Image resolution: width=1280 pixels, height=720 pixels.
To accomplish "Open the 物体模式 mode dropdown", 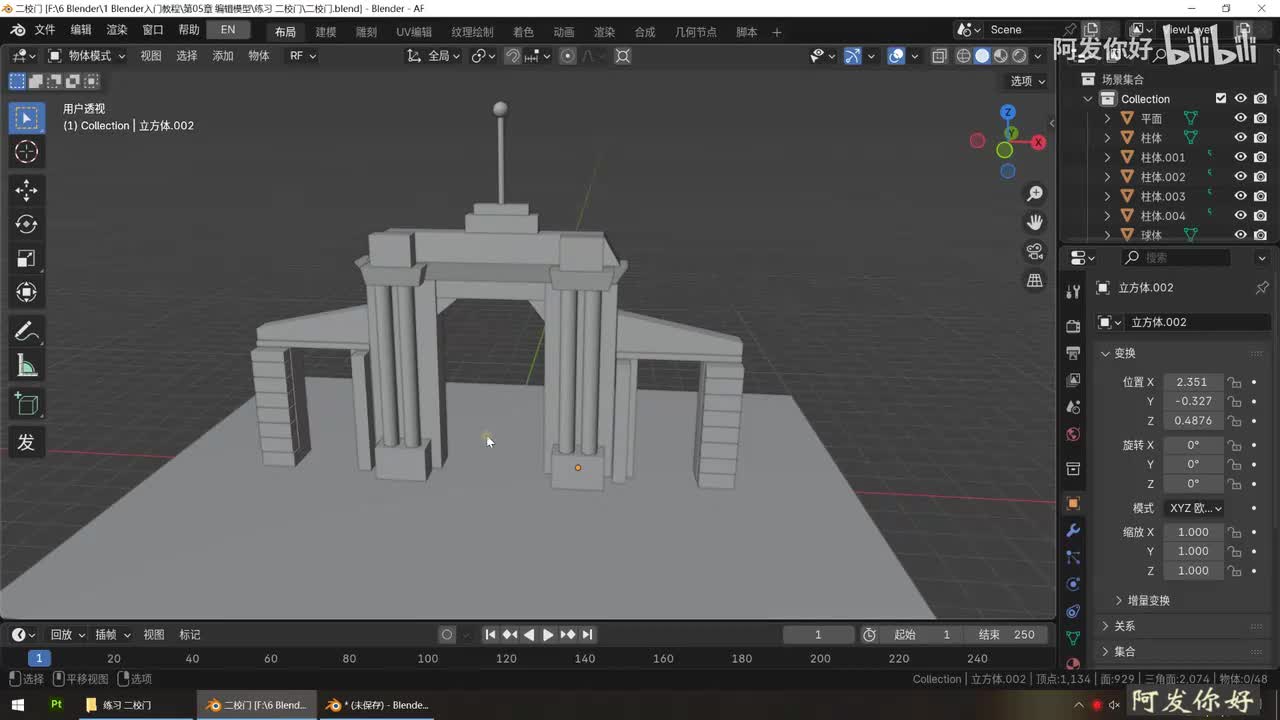I will pos(88,56).
